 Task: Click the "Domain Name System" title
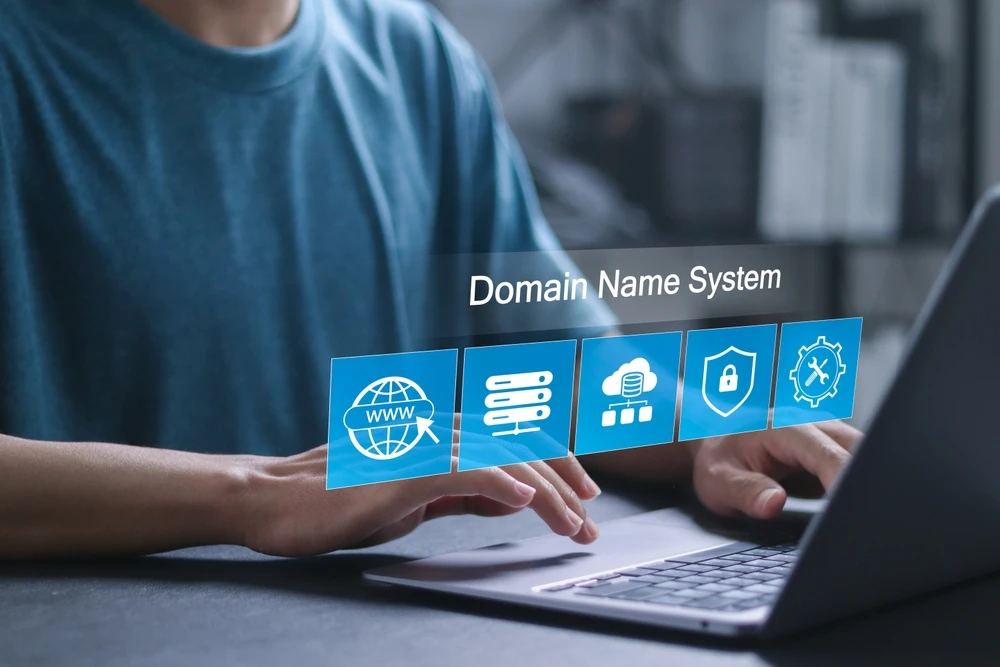click(625, 284)
